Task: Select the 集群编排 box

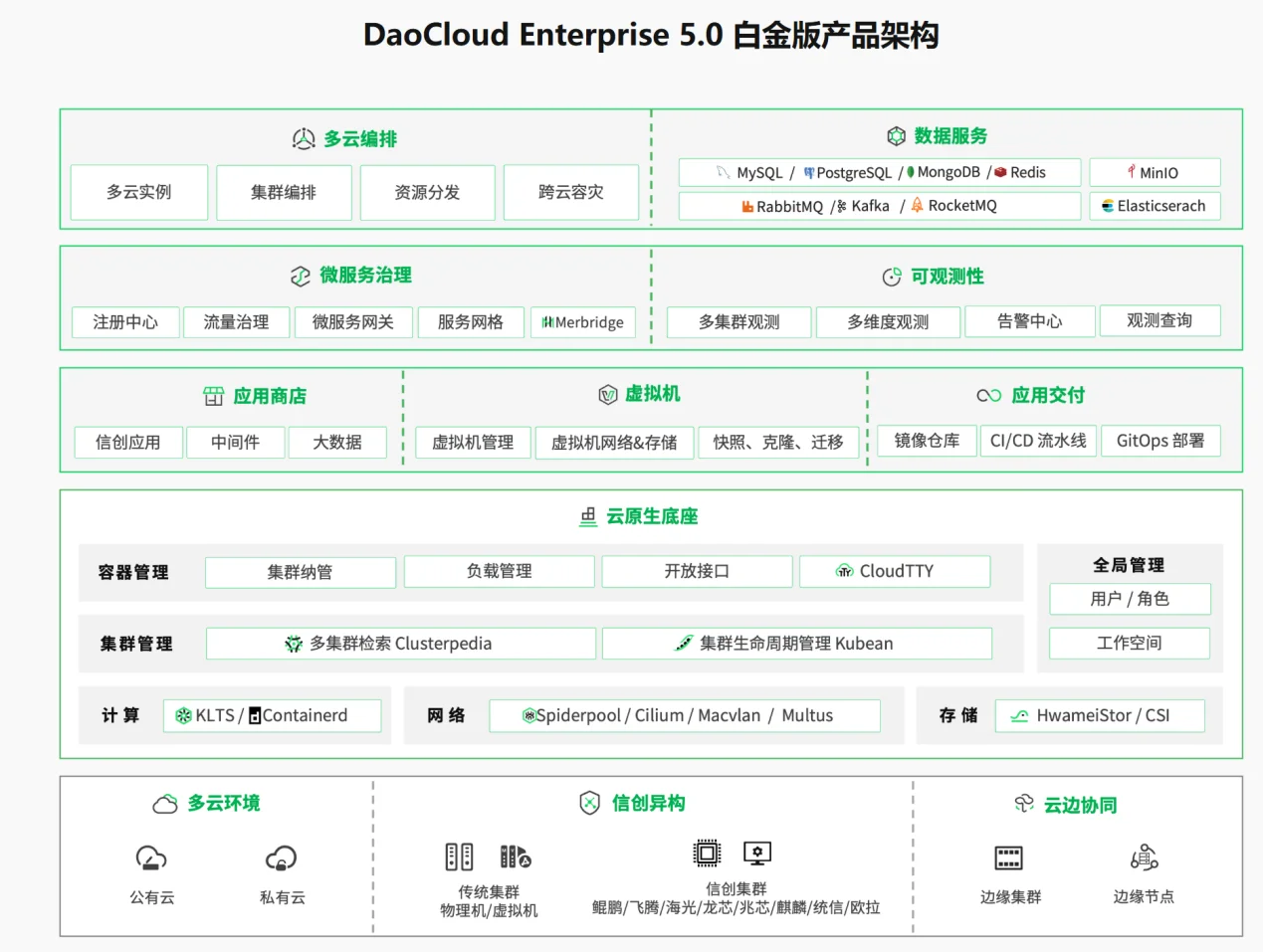Action: click(284, 192)
